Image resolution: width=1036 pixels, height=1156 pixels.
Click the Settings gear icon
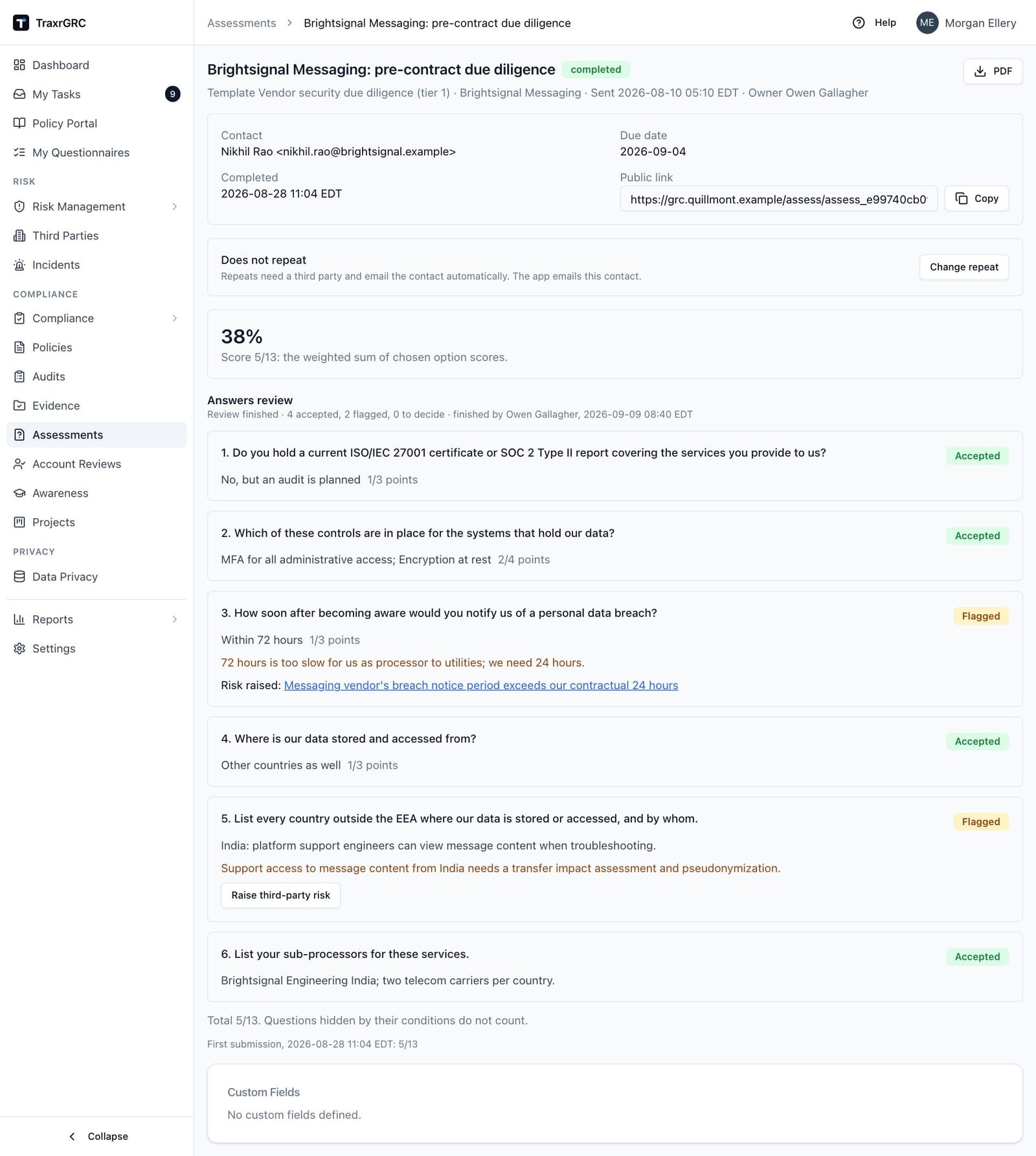(19, 648)
